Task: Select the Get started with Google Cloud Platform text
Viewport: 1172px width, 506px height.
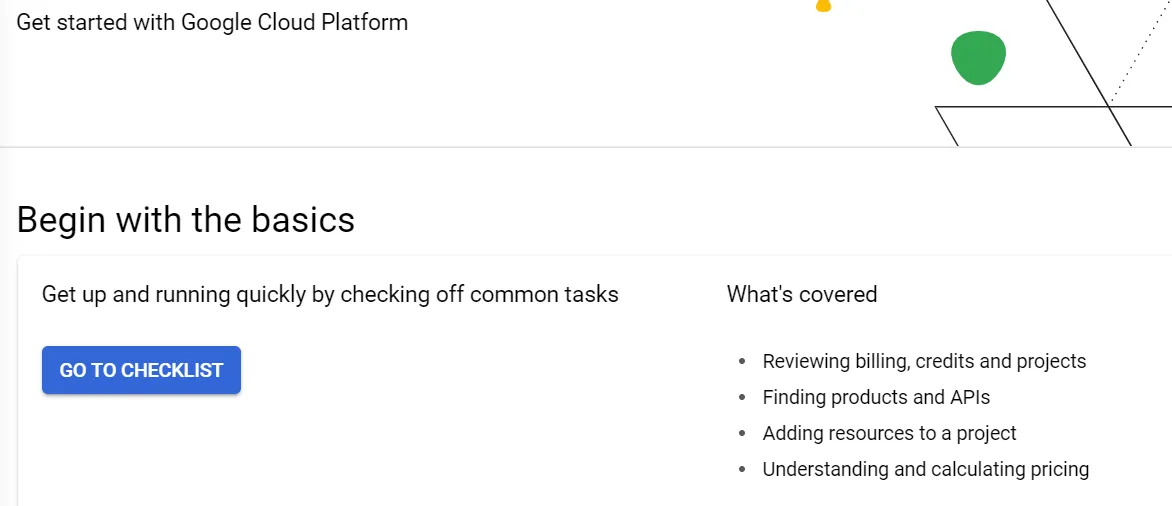Action: point(212,22)
